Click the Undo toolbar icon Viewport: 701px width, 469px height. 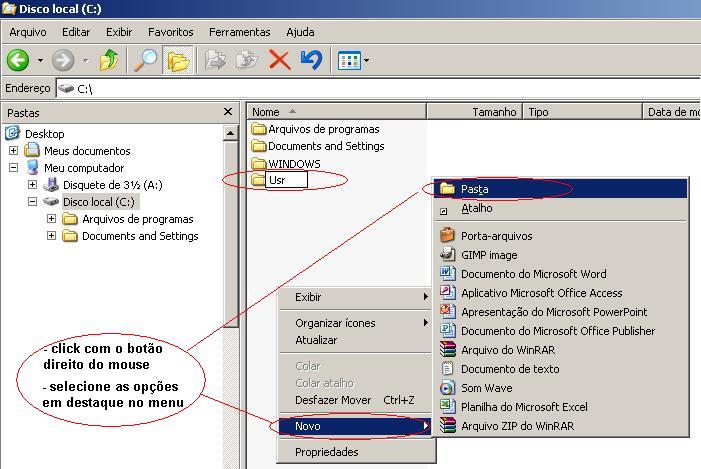pos(311,60)
